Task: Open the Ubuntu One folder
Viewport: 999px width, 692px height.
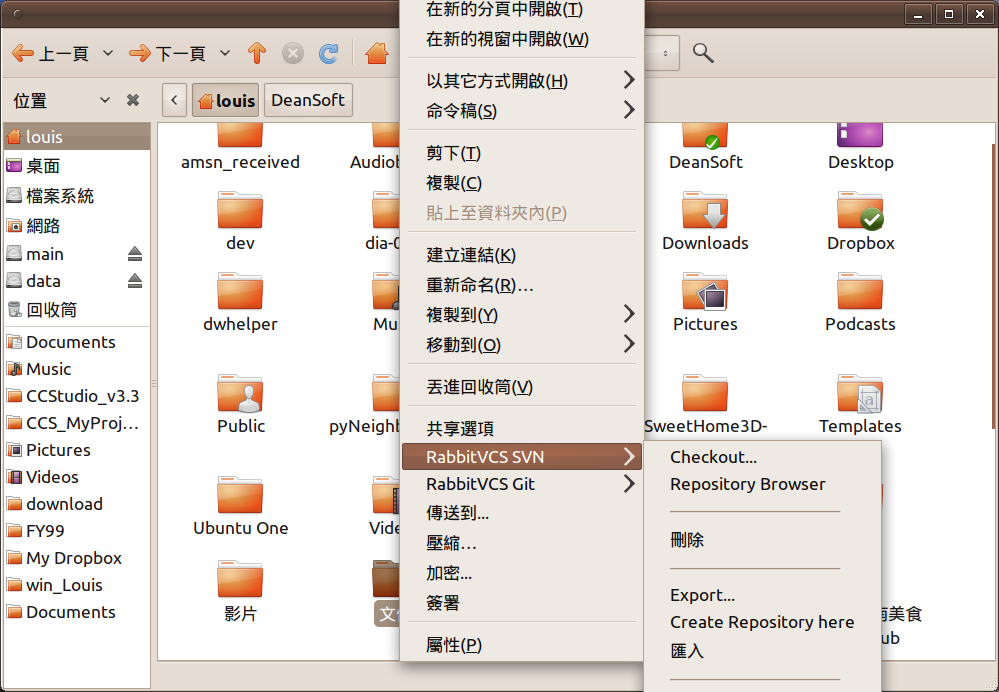Action: (x=240, y=506)
